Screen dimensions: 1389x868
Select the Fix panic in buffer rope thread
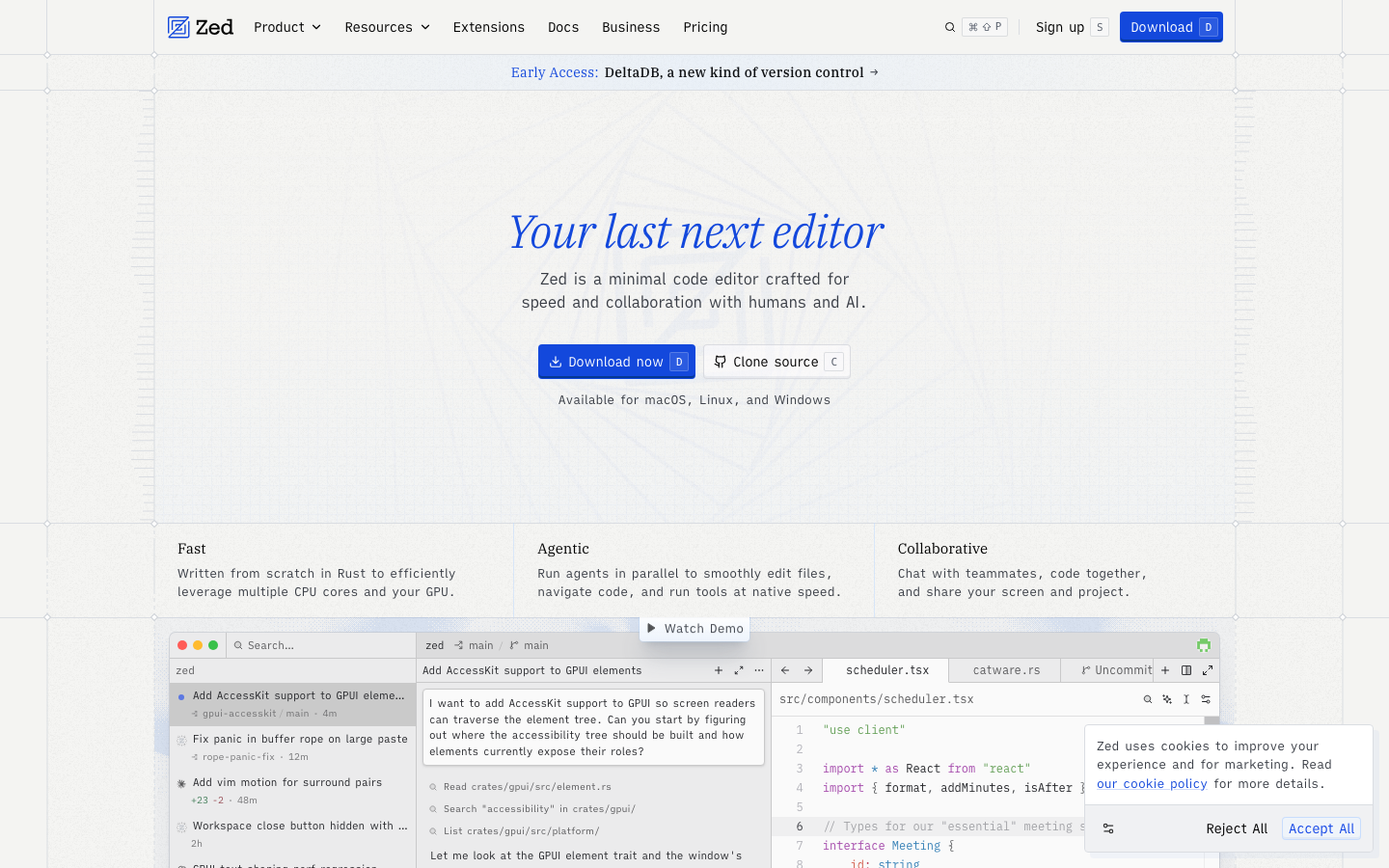(292, 747)
